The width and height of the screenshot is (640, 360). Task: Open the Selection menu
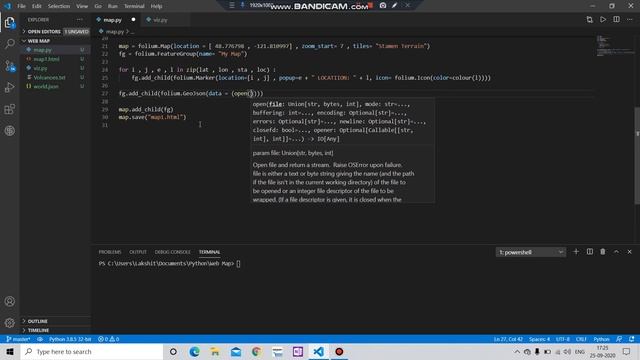tap(59, 6)
